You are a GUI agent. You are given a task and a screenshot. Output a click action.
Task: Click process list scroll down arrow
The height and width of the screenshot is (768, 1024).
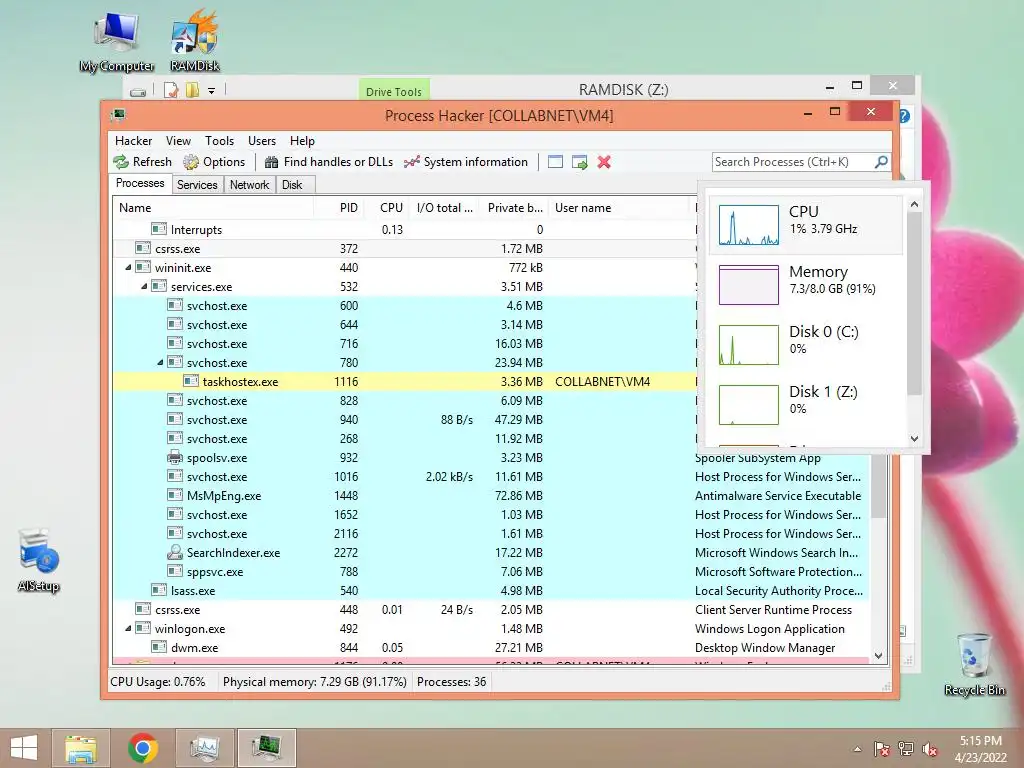pos(878,656)
